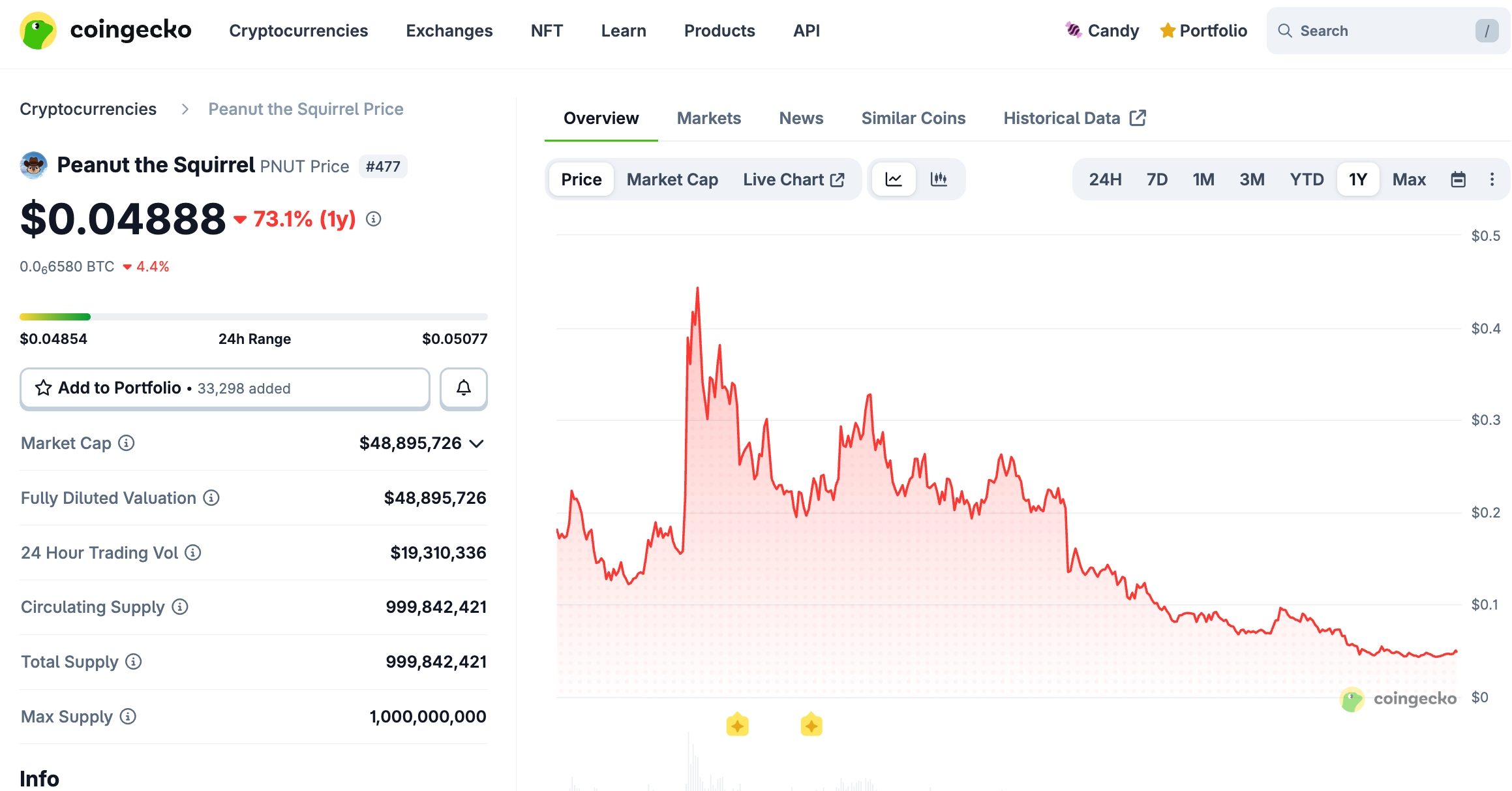The width and height of the screenshot is (1512, 791).
Task: Add Peanut the Squirrel to Portfolio
Action: coord(225,388)
